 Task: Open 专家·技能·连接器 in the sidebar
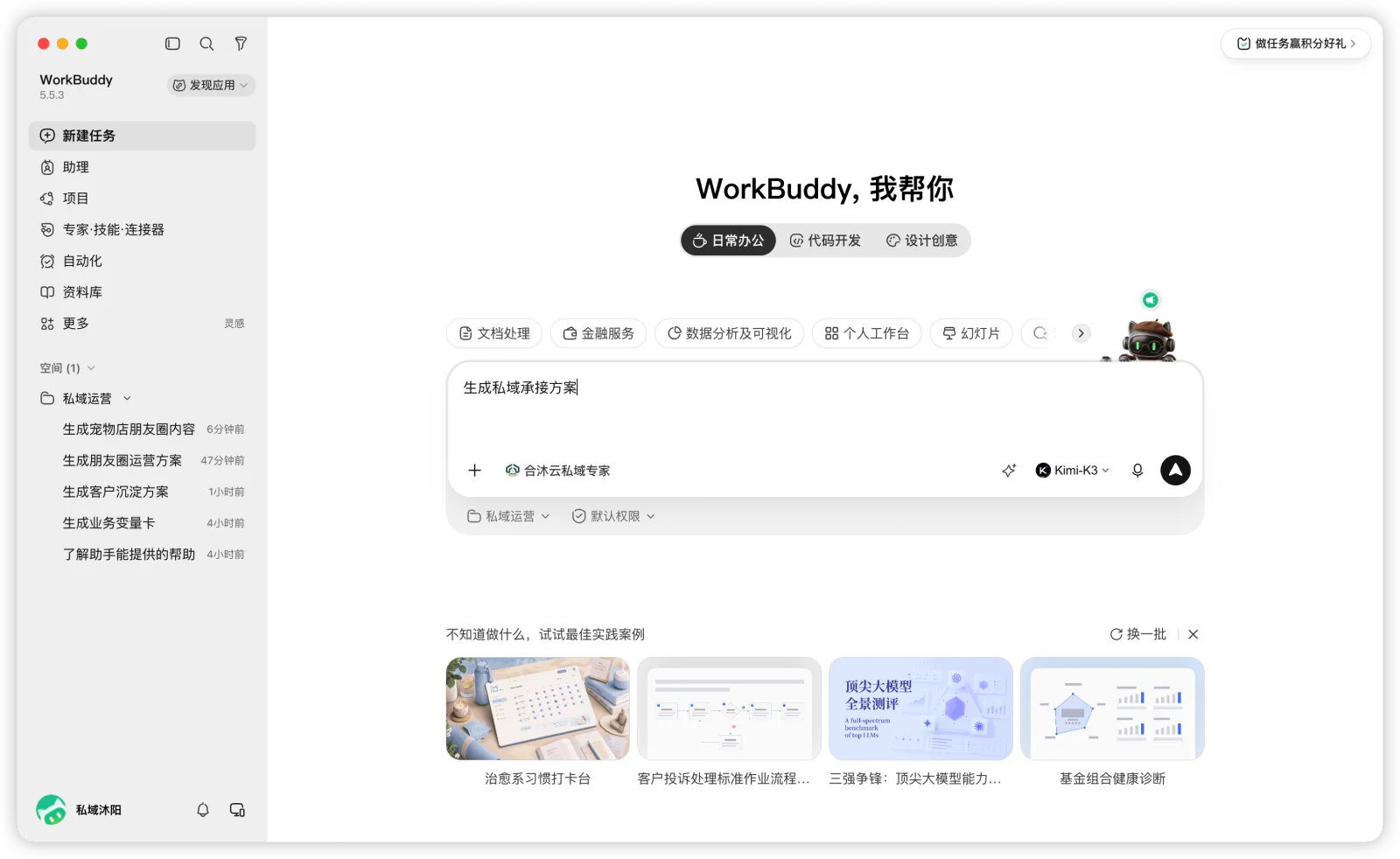point(142,229)
